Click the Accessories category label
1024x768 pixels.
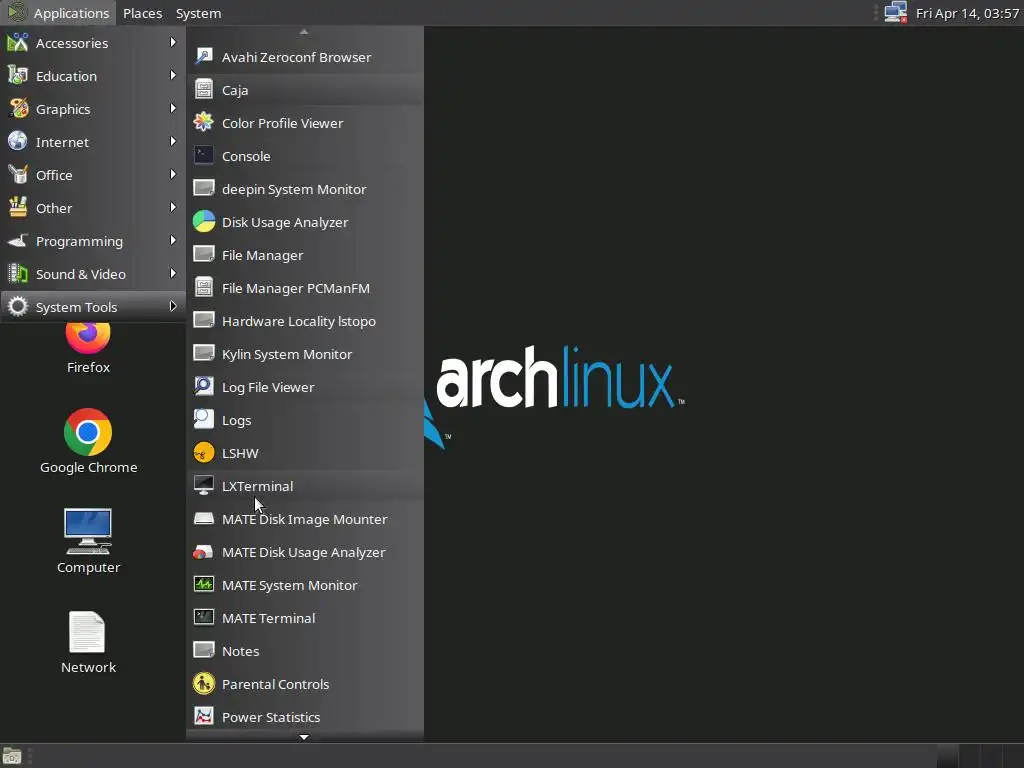[72, 43]
